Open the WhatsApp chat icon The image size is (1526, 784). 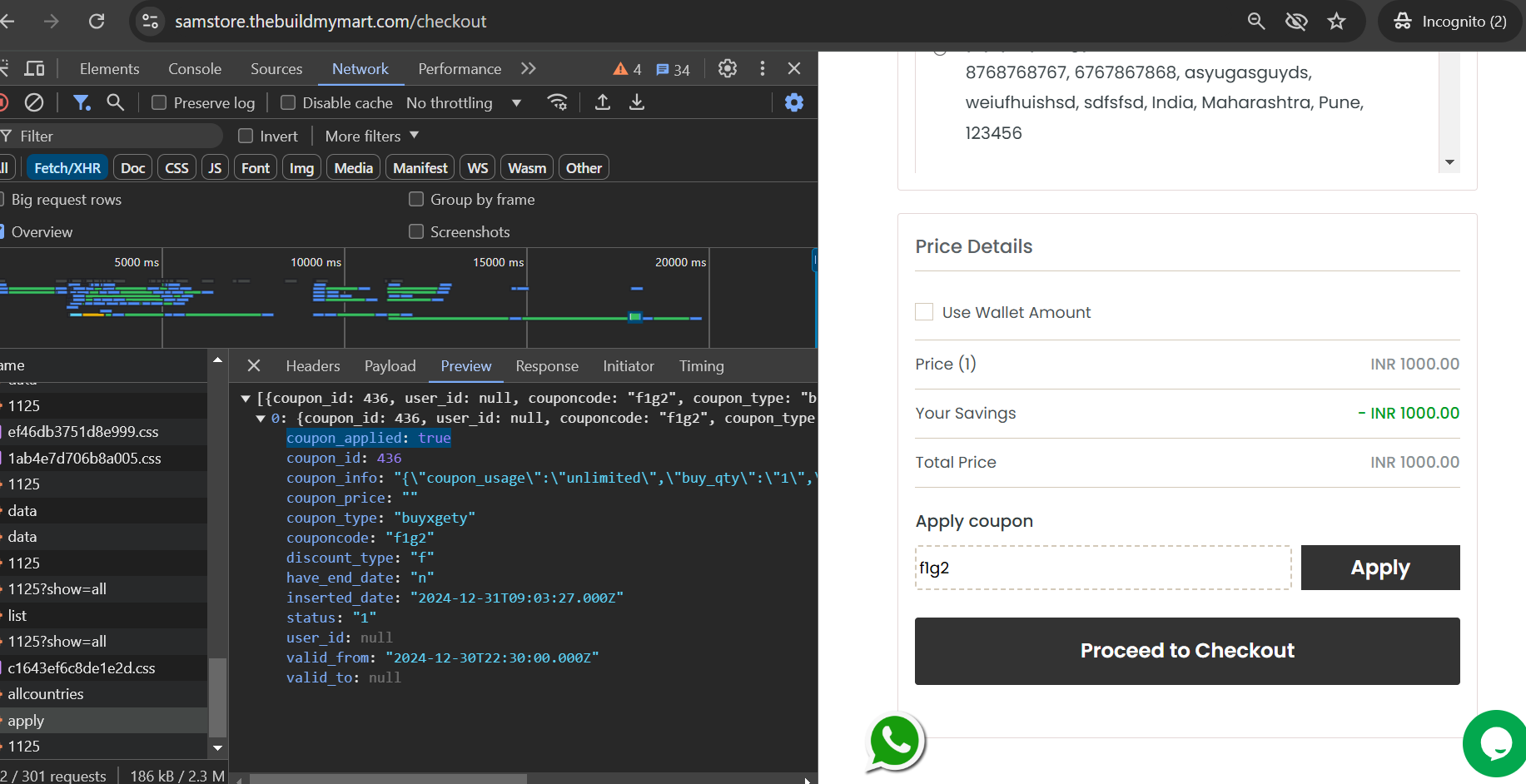[x=896, y=742]
